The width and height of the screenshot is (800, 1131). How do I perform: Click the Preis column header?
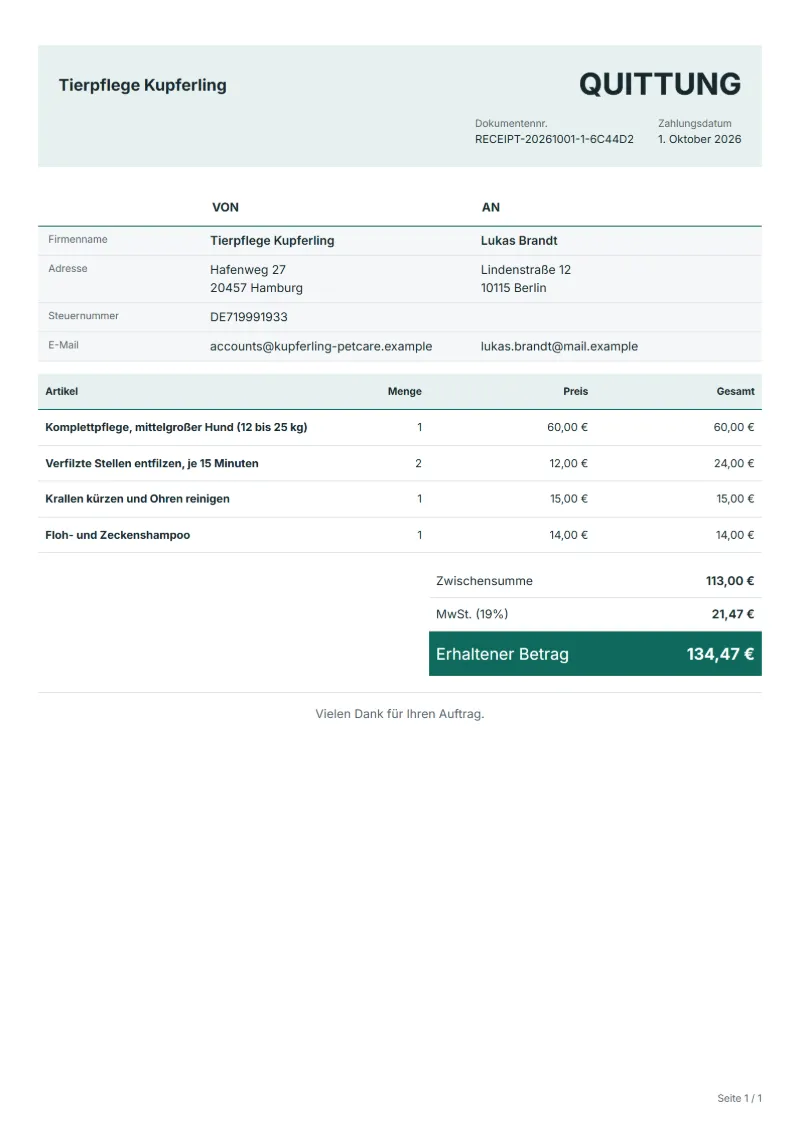(x=576, y=392)
